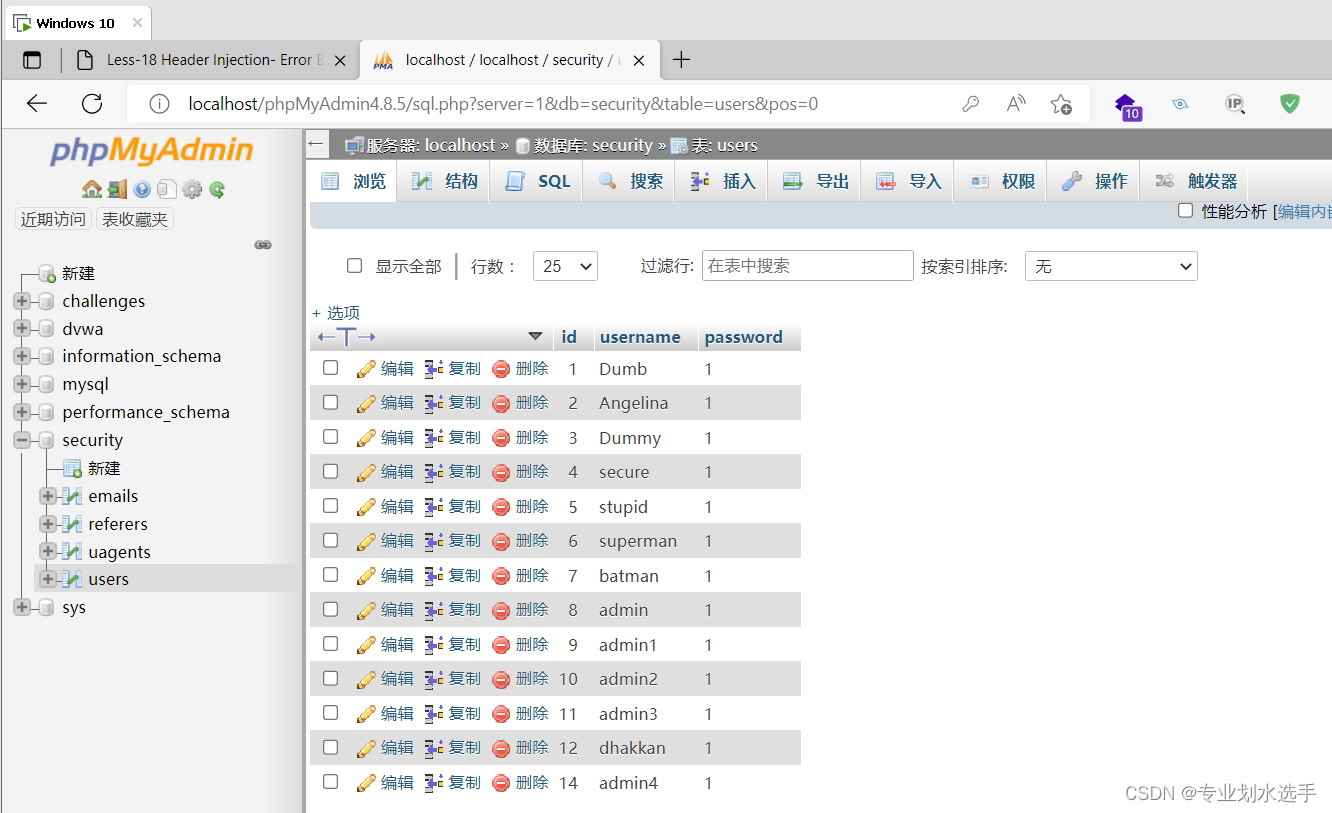
Task: Toggle the 显示全部 checkbox
Action: [354, 266]
